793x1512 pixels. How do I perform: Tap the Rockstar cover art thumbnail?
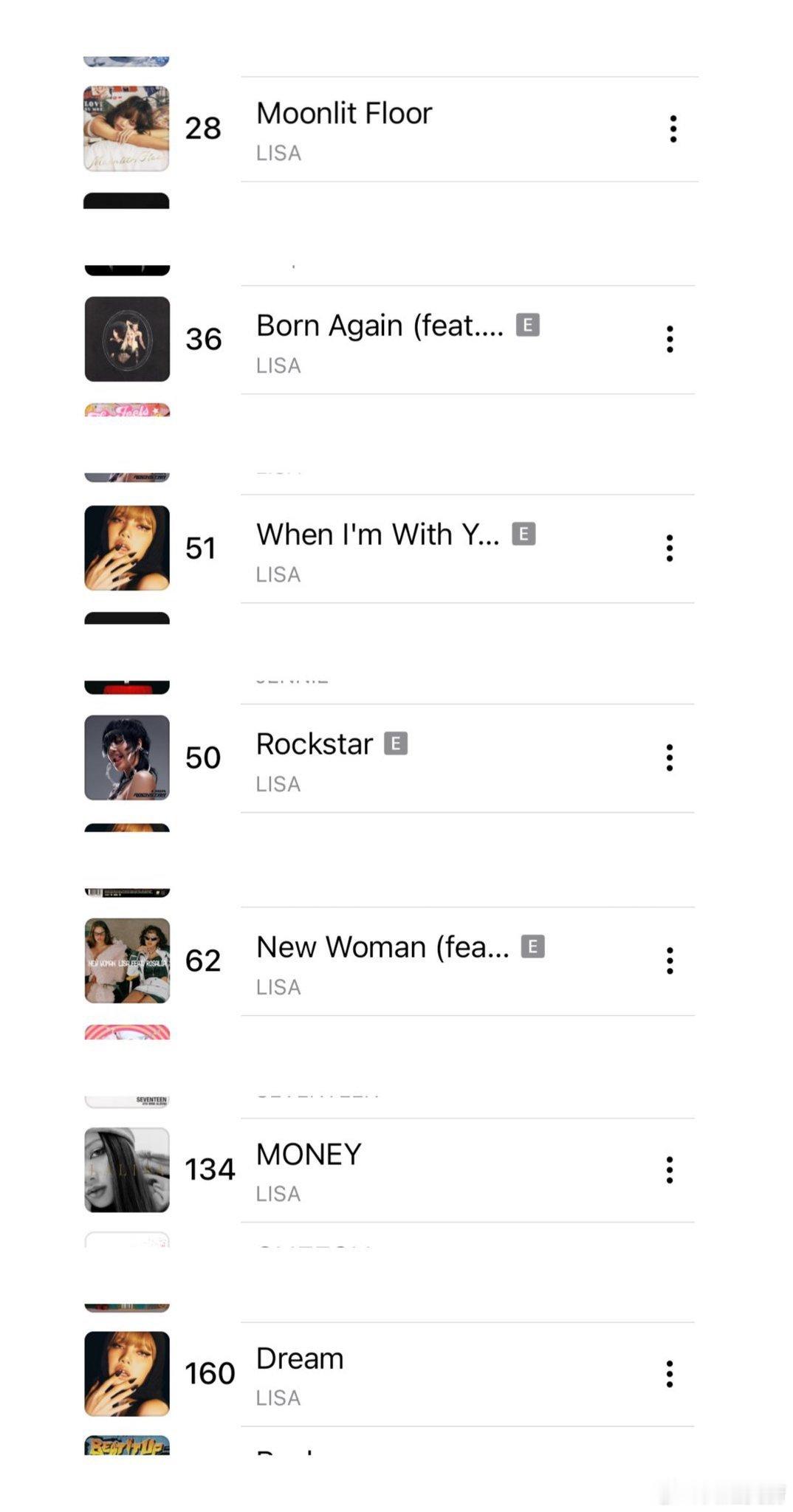[x=127, y=757]
